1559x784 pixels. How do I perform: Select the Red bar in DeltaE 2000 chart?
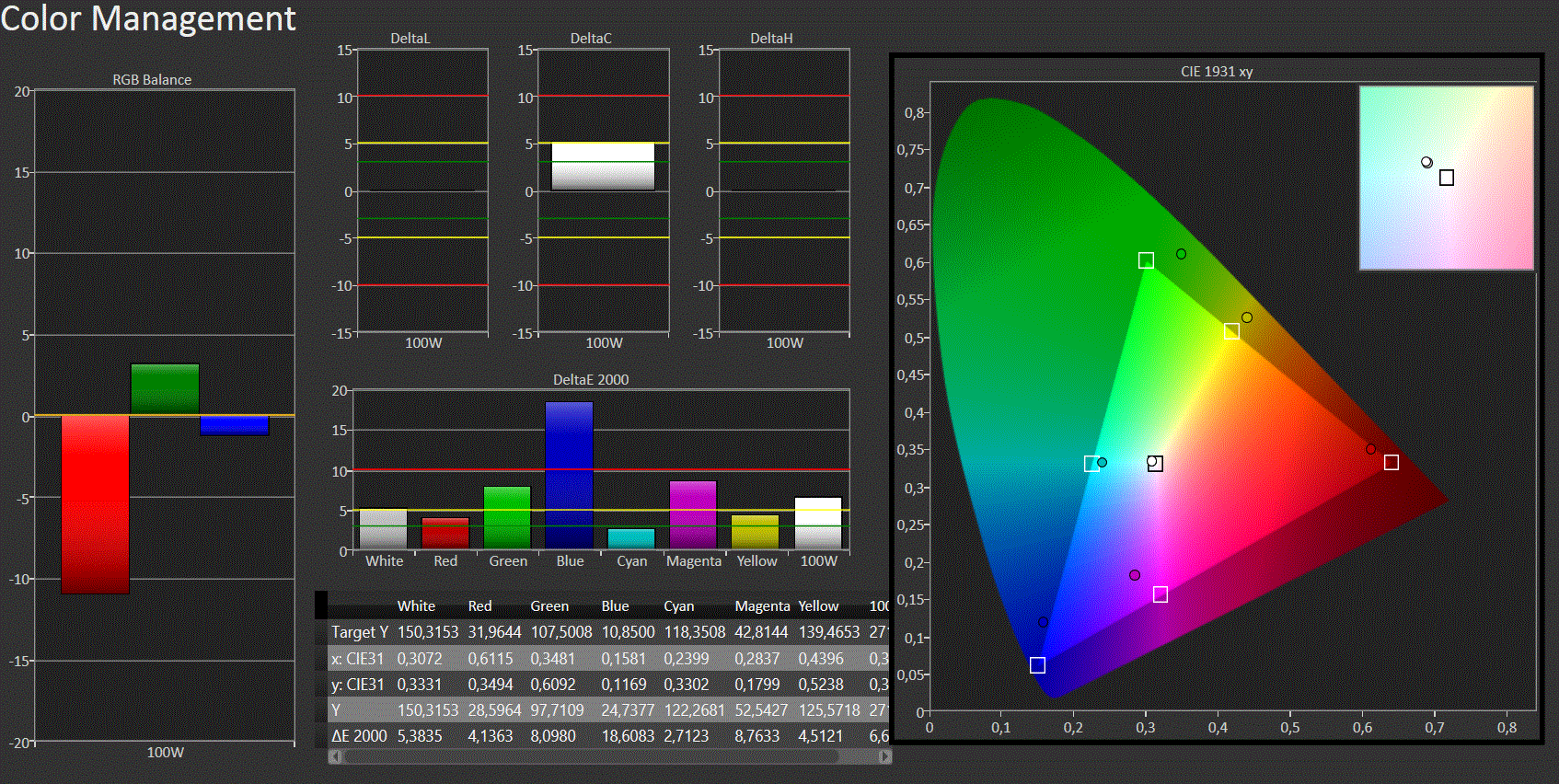click(x=445, y=533)
